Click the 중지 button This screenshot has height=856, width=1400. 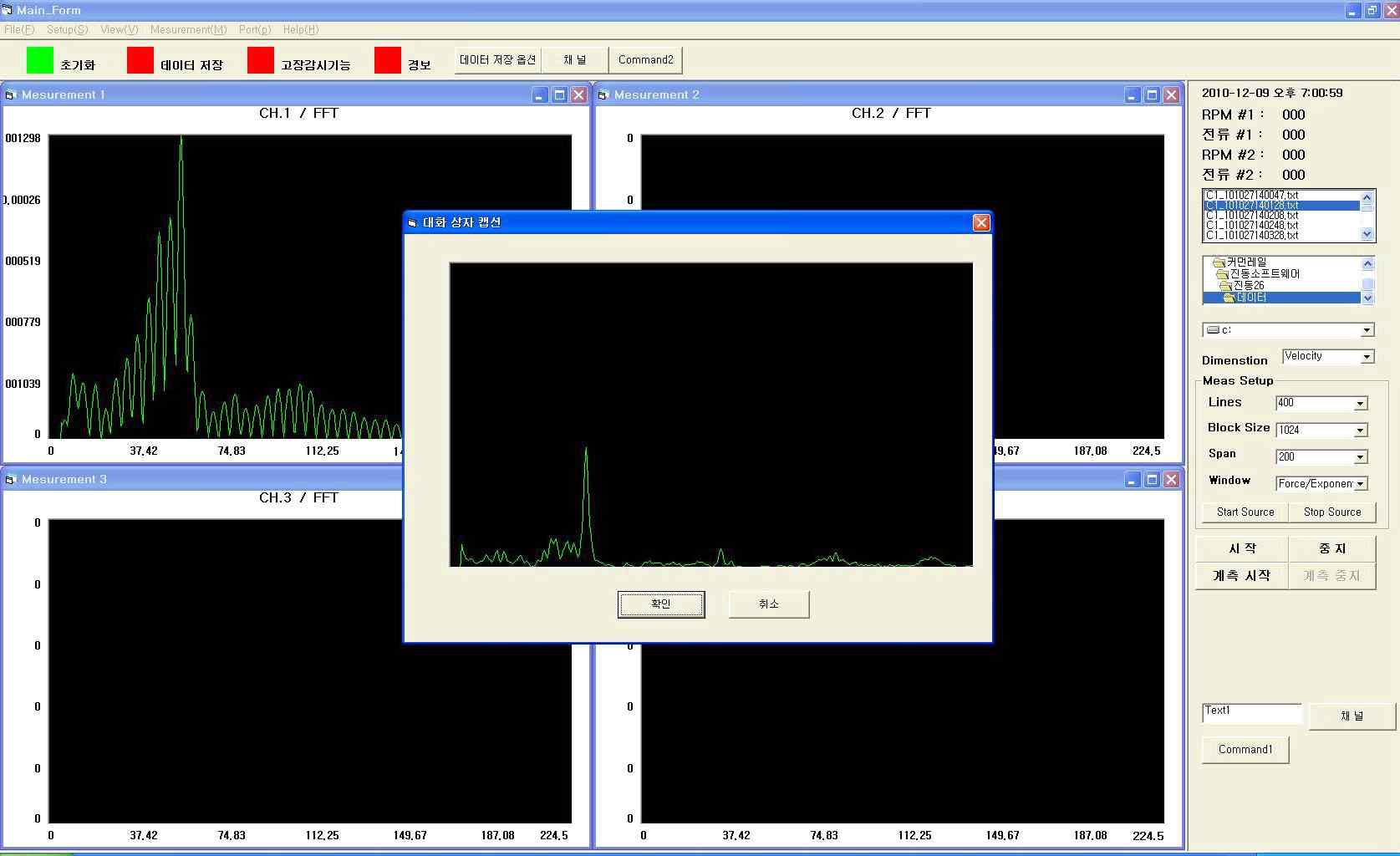[1332, 548]
